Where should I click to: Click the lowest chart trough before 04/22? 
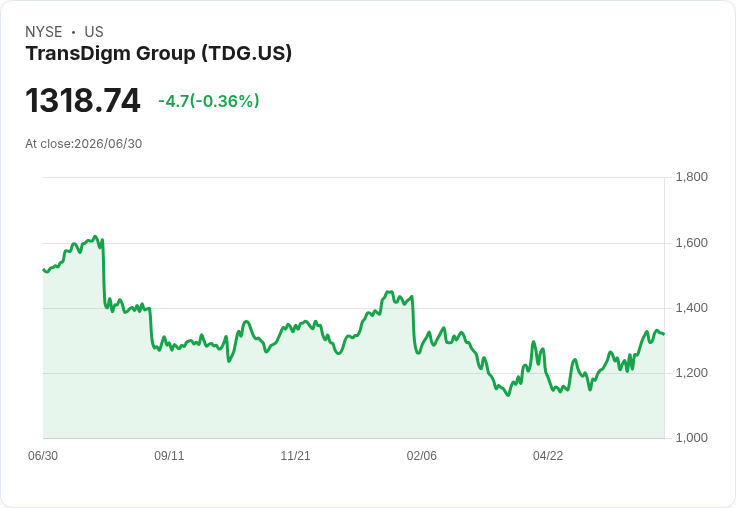pyautogui.click(x=508, y=395)
